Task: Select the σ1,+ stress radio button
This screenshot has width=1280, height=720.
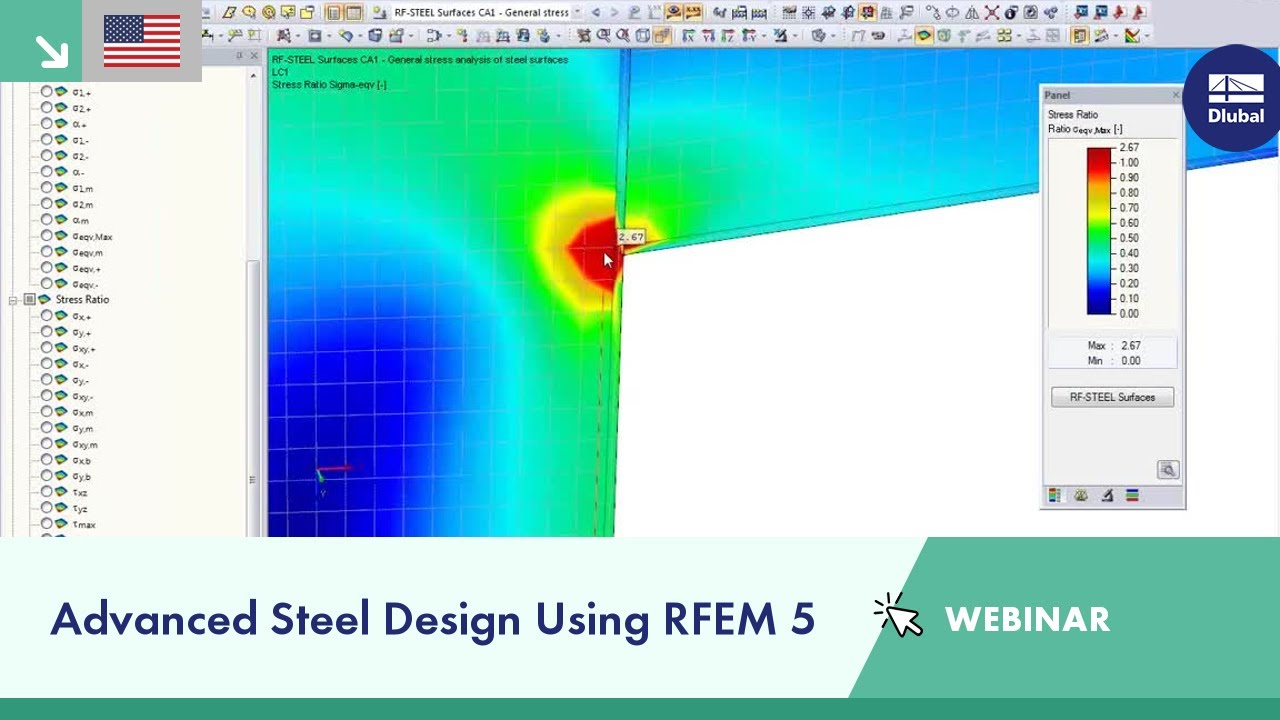Action: click(46, 93)
